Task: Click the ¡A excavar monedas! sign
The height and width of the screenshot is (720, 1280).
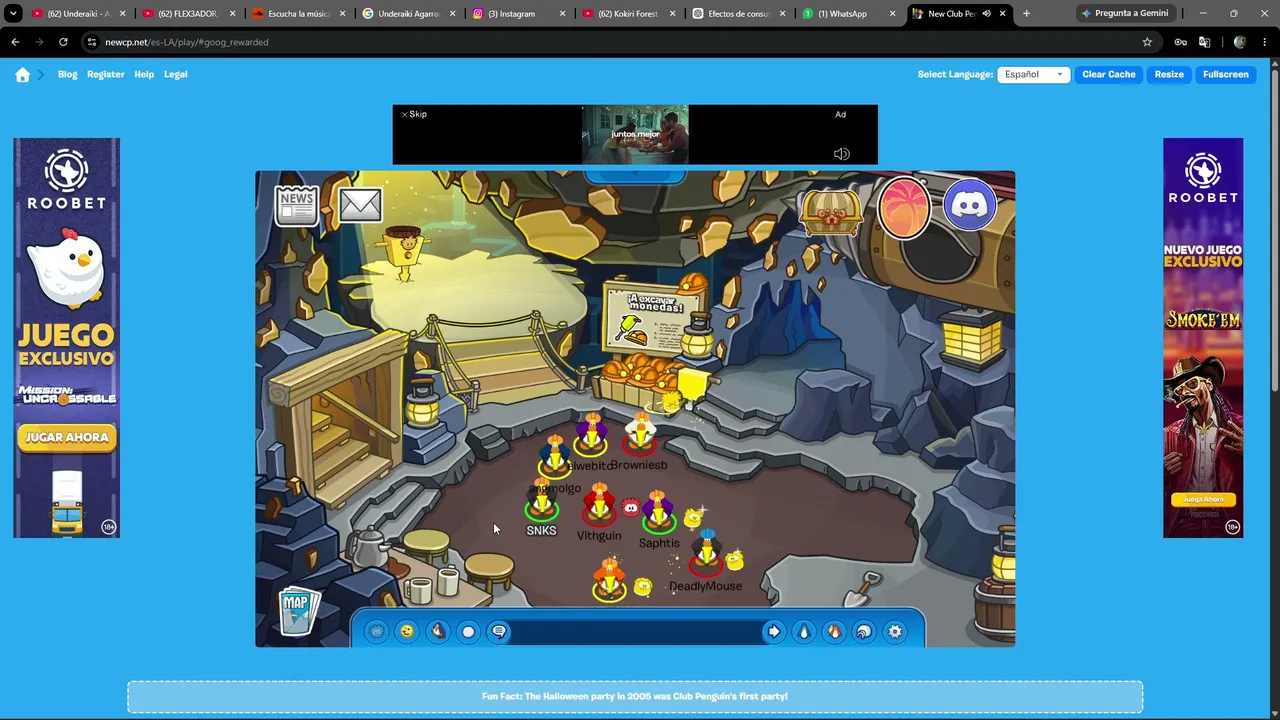Action: (655, 318)
